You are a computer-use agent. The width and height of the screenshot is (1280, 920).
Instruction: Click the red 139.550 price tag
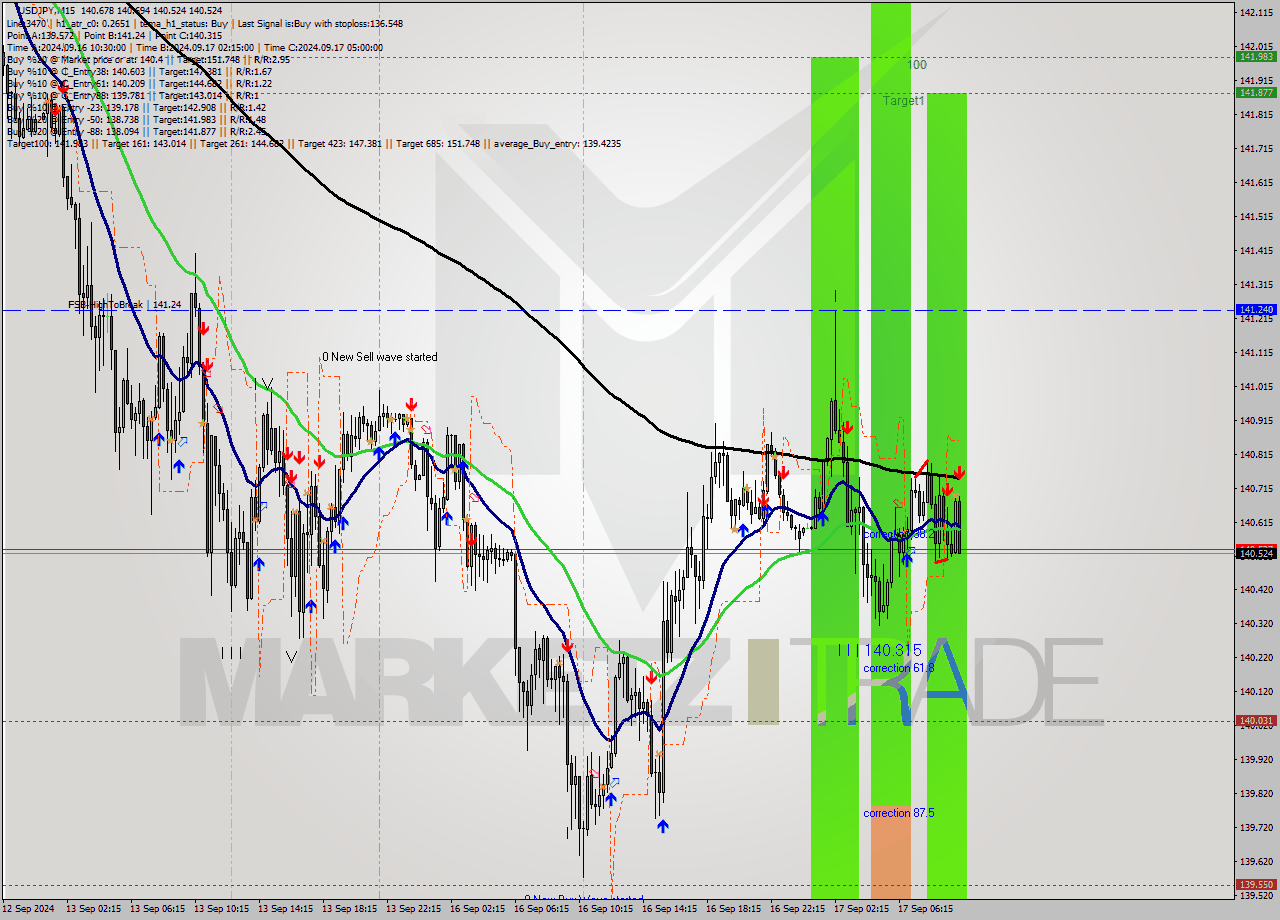[x=1256, y=884]
